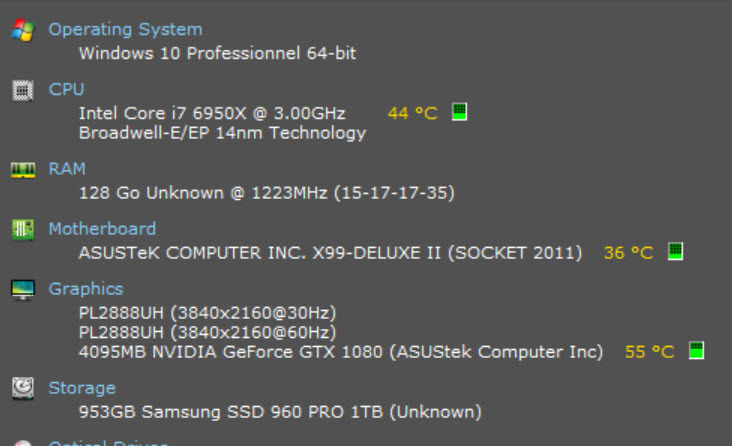Click the Storage hard drive icon
The height and width of the screenshot is (446, 732).
[22, 388]
